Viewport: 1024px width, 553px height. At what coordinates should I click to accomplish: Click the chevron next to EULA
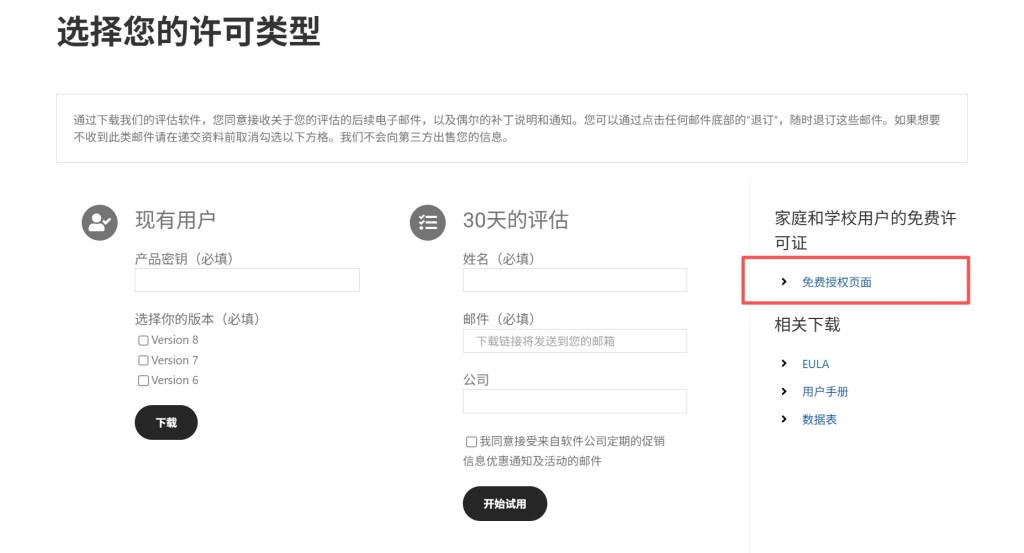[784, 364]
